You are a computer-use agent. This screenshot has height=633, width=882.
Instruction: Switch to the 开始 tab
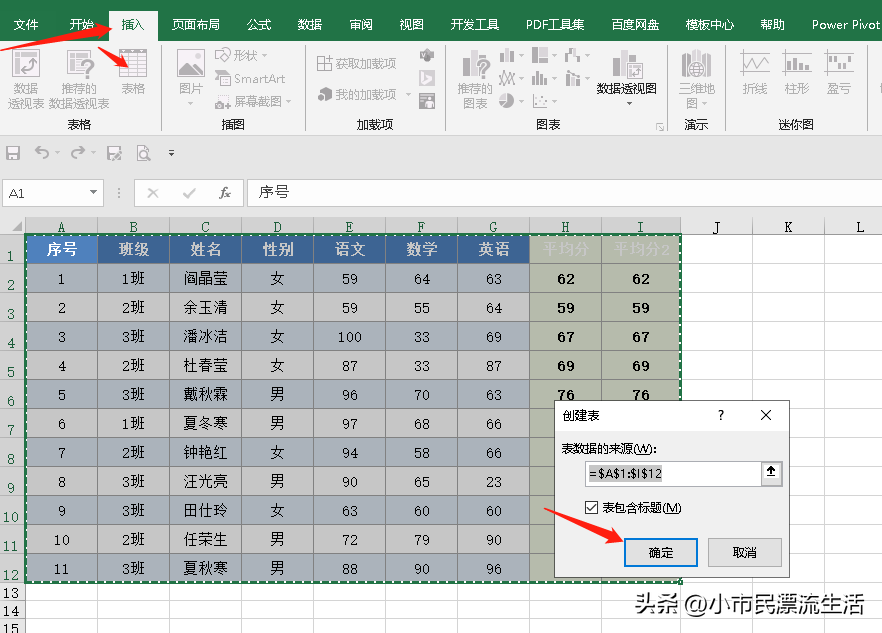point(82,25)
